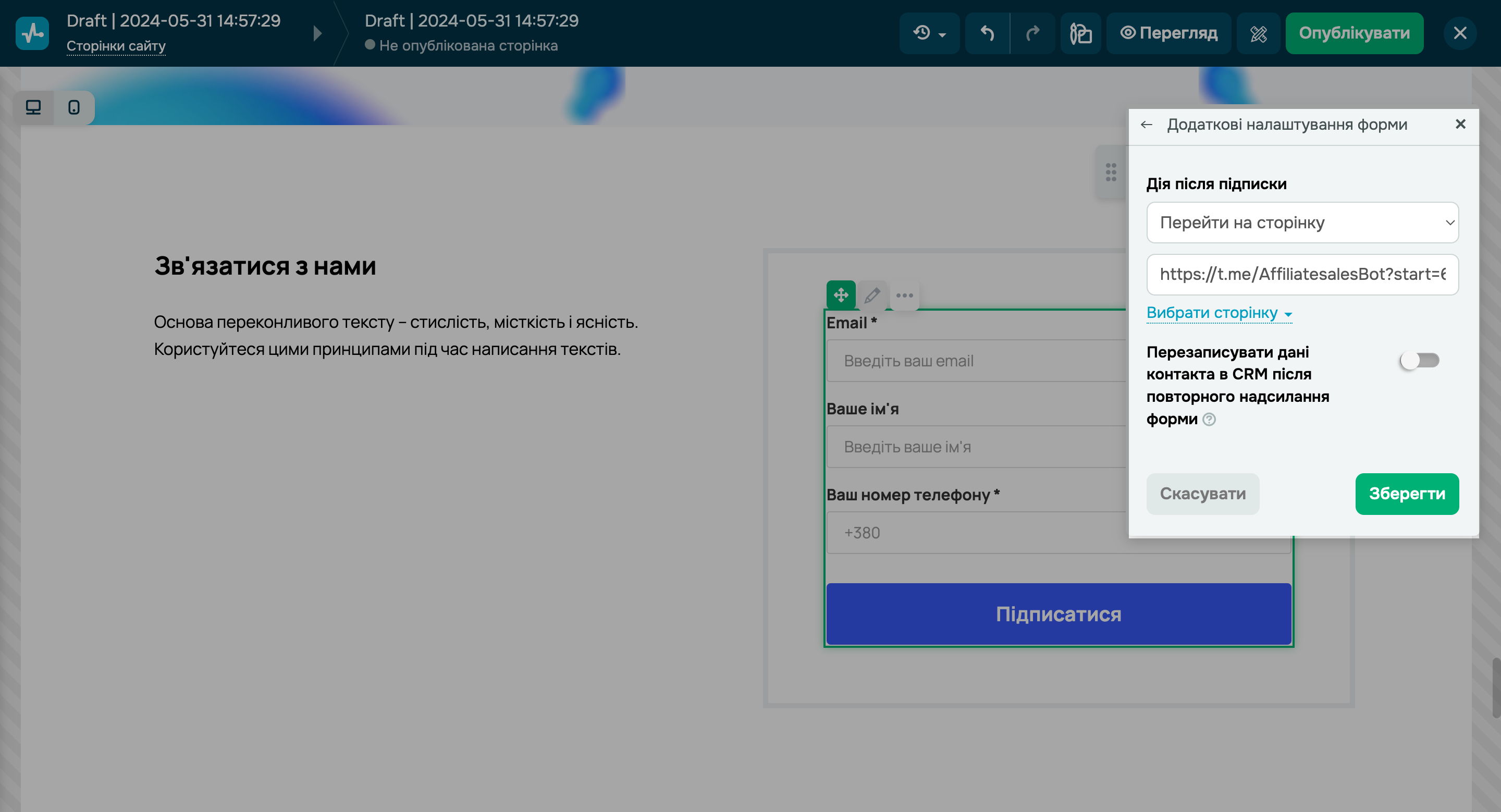Switch to mobile view icon
This screenshot has height=812, width=1501.
[x=74, y=107]
